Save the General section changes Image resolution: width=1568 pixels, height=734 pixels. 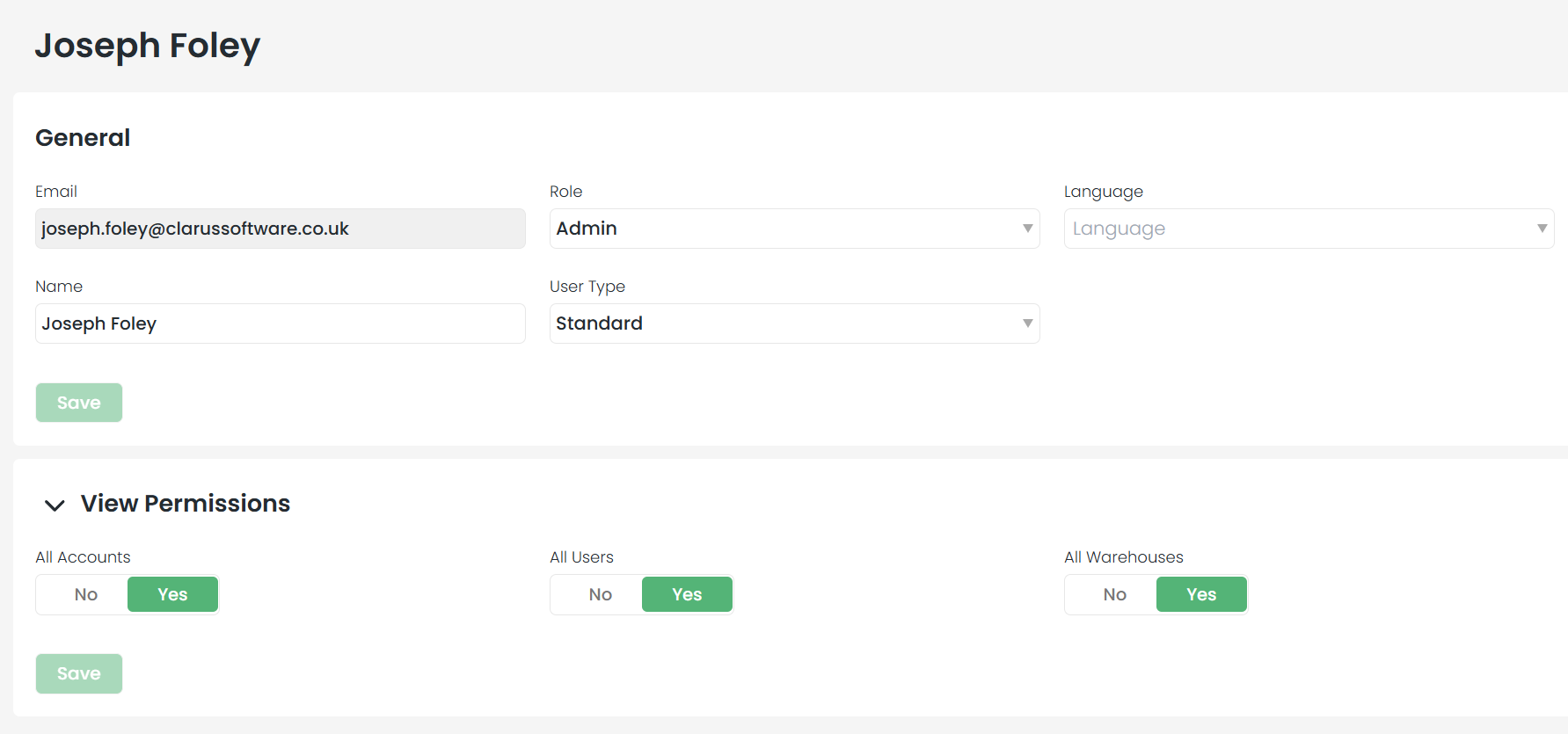coord(79,403)
